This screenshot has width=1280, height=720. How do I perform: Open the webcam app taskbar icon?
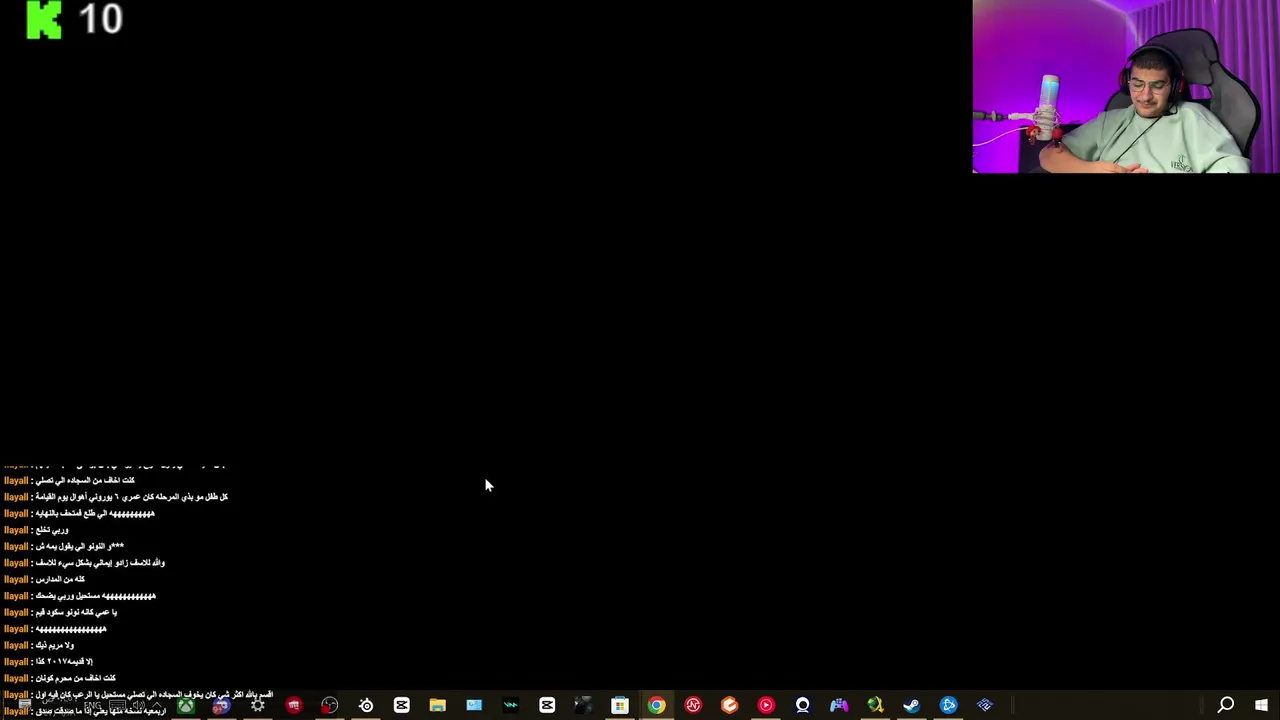pyautogui.click(x=802, y=706)
